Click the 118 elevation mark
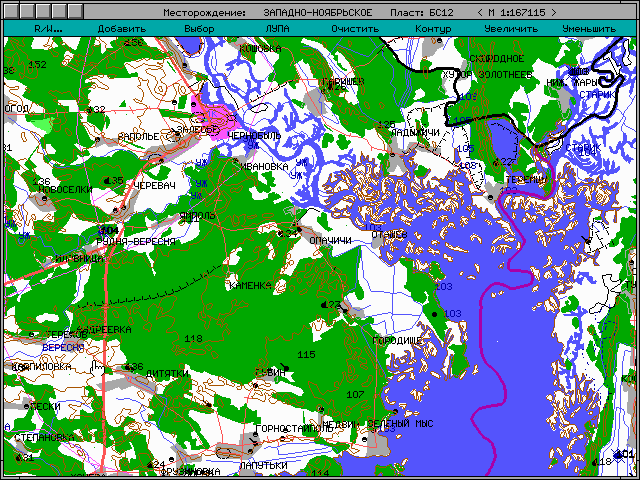The width and height of the screenshot is (640, 480). (x=193, y=339)
